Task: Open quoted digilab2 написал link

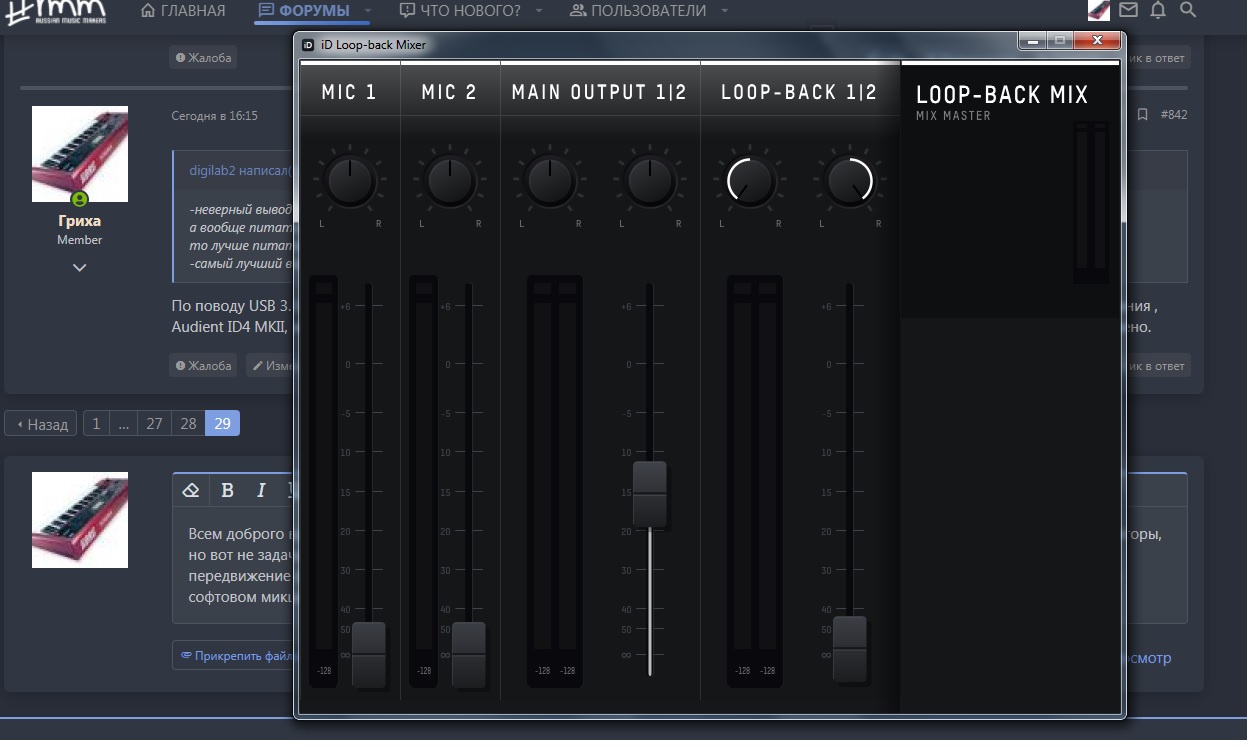Action: pyautogui.click(x=240, y=170)
